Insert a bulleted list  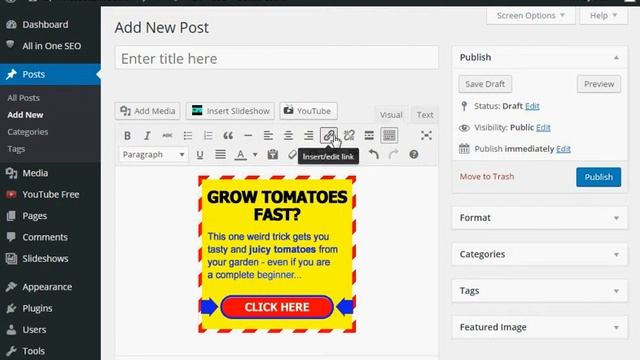pyautogui.click(x=187, y=136)
